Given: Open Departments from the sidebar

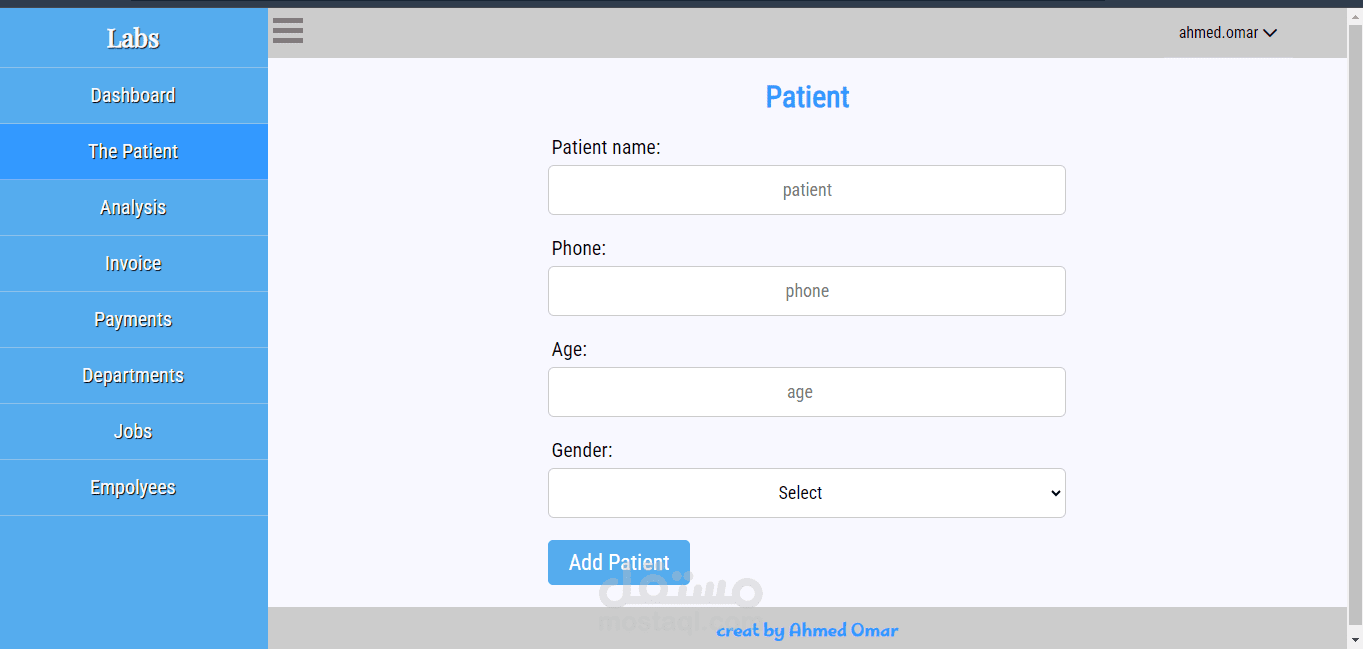Looking at the screenshot, I should click(x=133, y=376).
